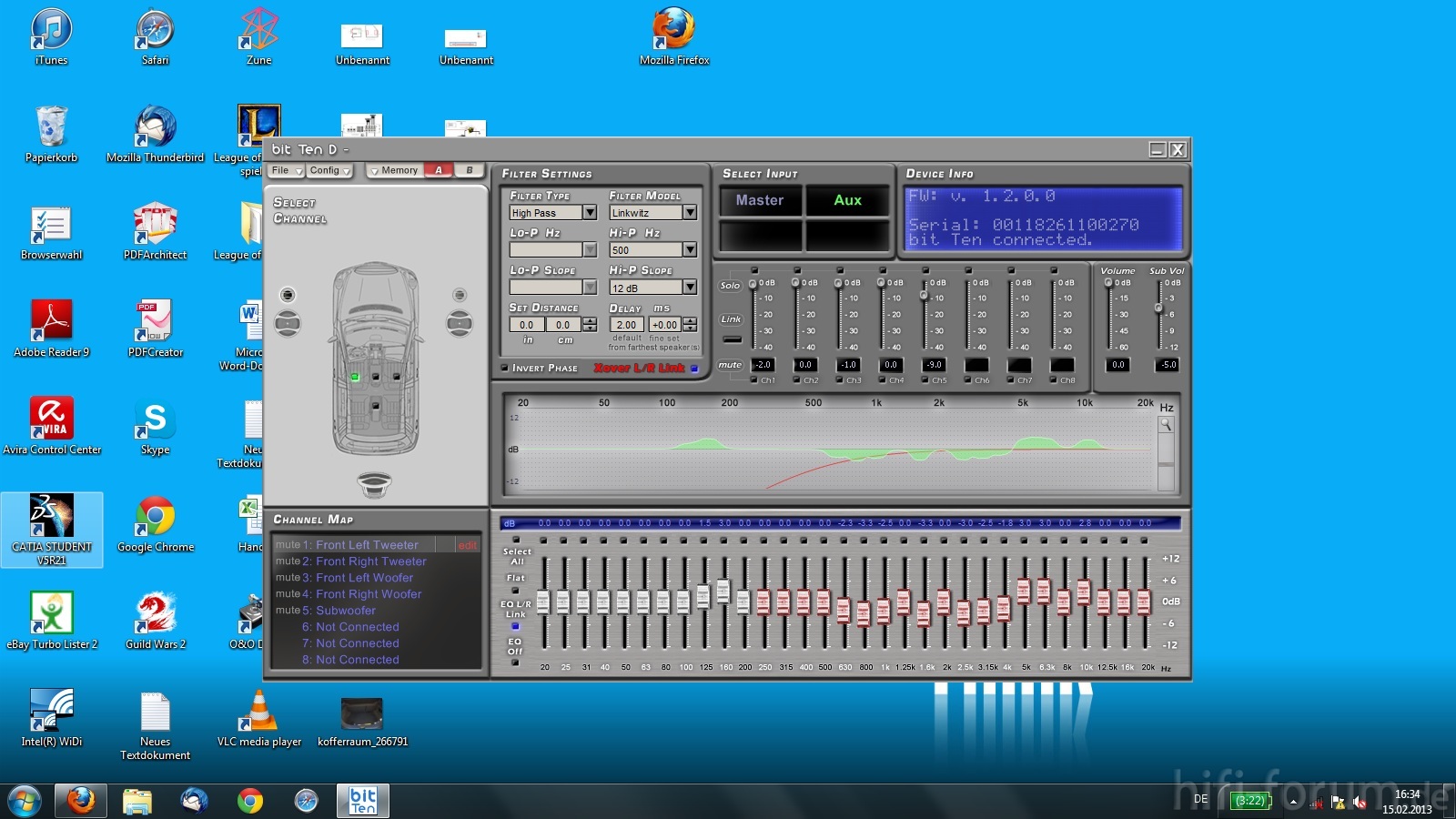Screen dimensions: 1456x819
Task: Open the Hi-P Hz frequency dropdown
Action: [x=690, y=250]
